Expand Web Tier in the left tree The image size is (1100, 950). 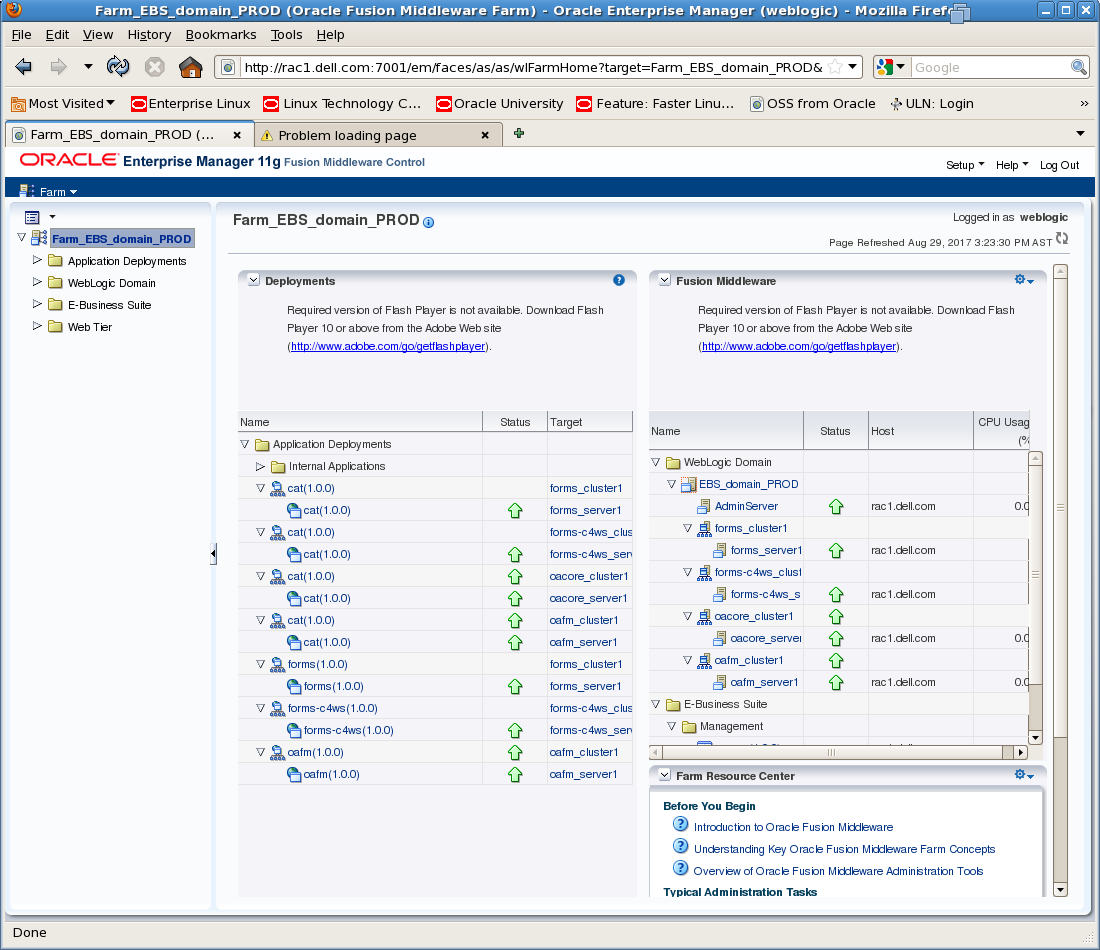click(x=37, y=326)
